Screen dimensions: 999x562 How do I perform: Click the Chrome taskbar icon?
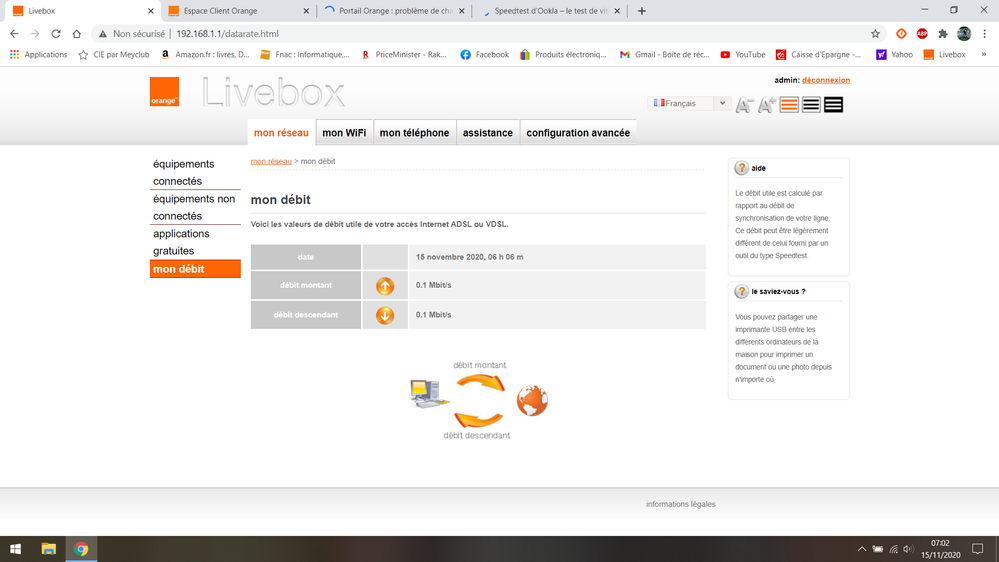click(81, 549)
